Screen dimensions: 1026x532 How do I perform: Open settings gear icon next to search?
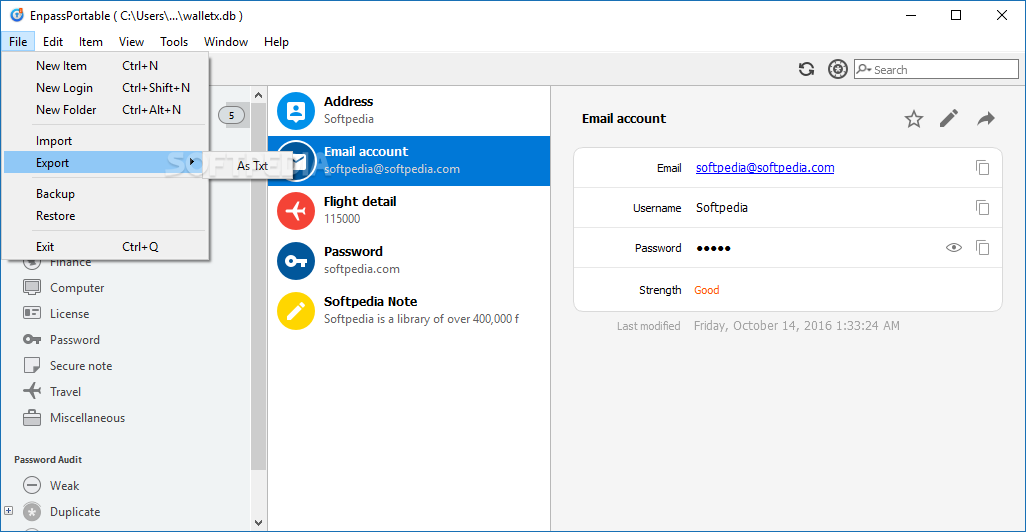pos(838,69)
